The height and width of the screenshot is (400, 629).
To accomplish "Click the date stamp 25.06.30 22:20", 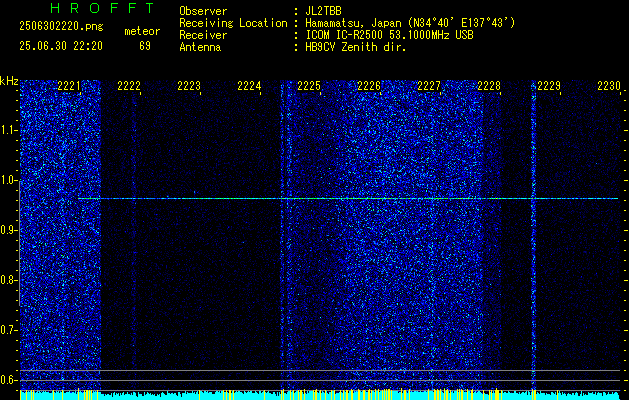I will (61, 46).
